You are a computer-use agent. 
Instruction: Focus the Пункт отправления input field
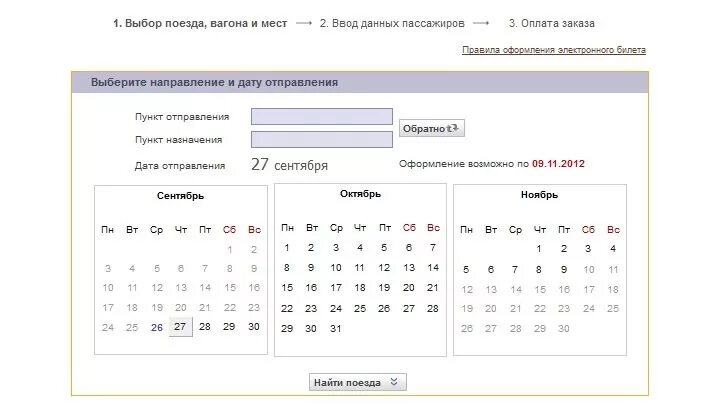pos(322,116)
